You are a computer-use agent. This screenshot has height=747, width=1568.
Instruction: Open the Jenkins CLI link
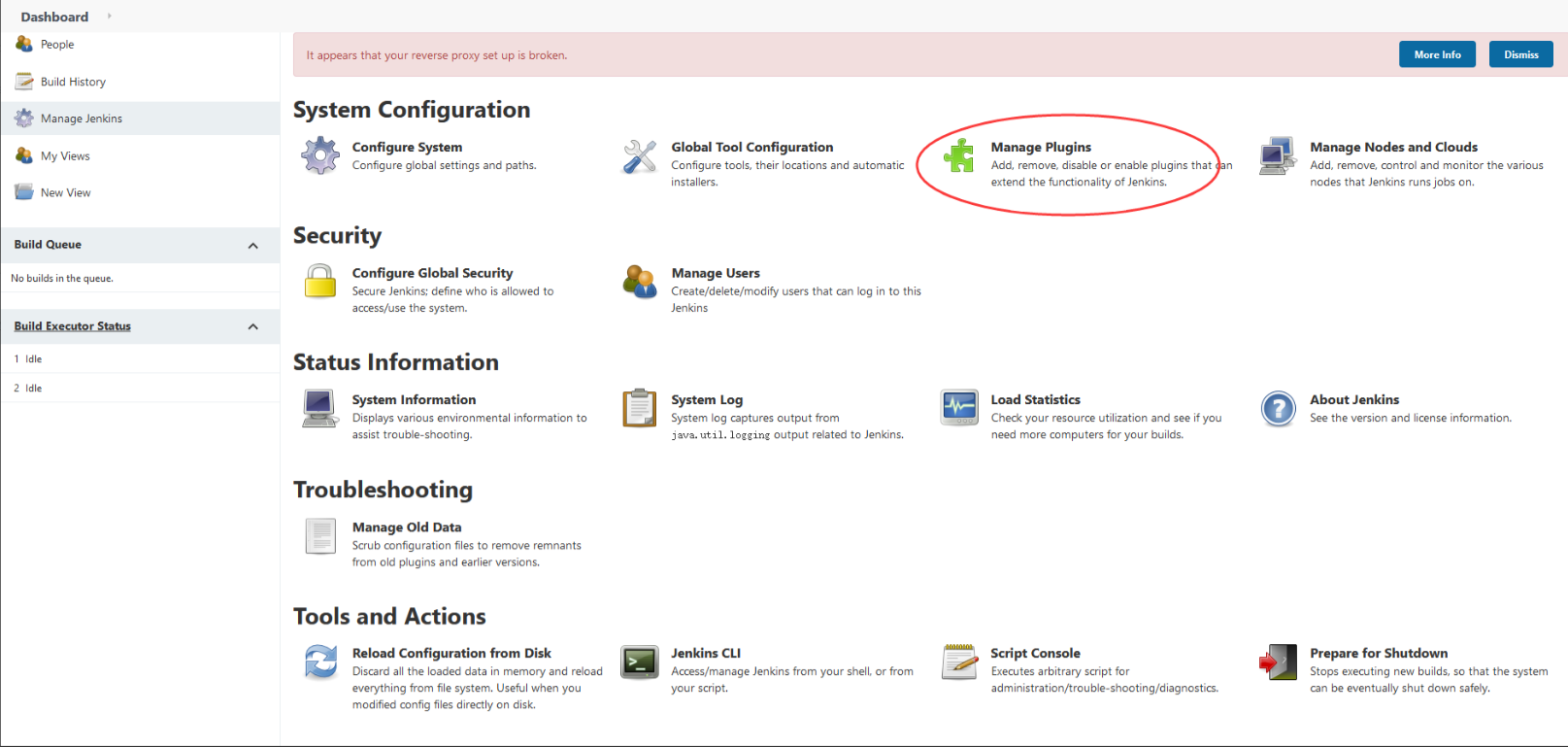(706, 653)
